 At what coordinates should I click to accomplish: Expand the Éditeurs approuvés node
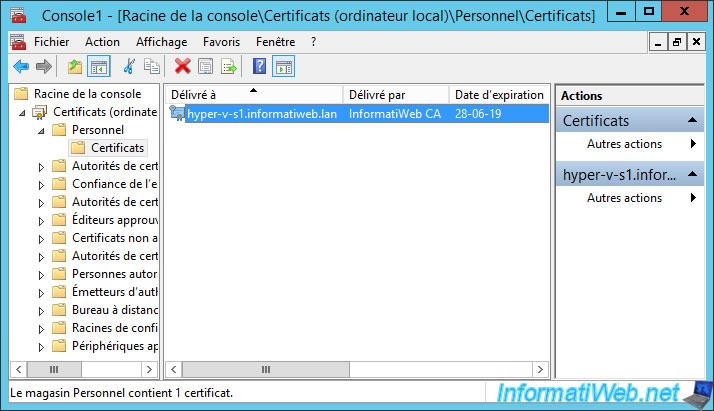coord(41,221)
